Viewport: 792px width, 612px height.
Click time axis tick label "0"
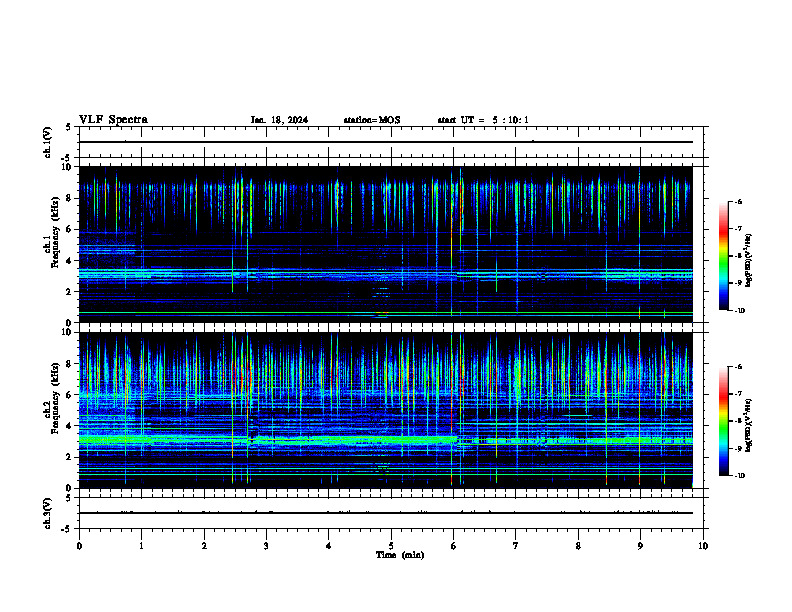point(79,546)
